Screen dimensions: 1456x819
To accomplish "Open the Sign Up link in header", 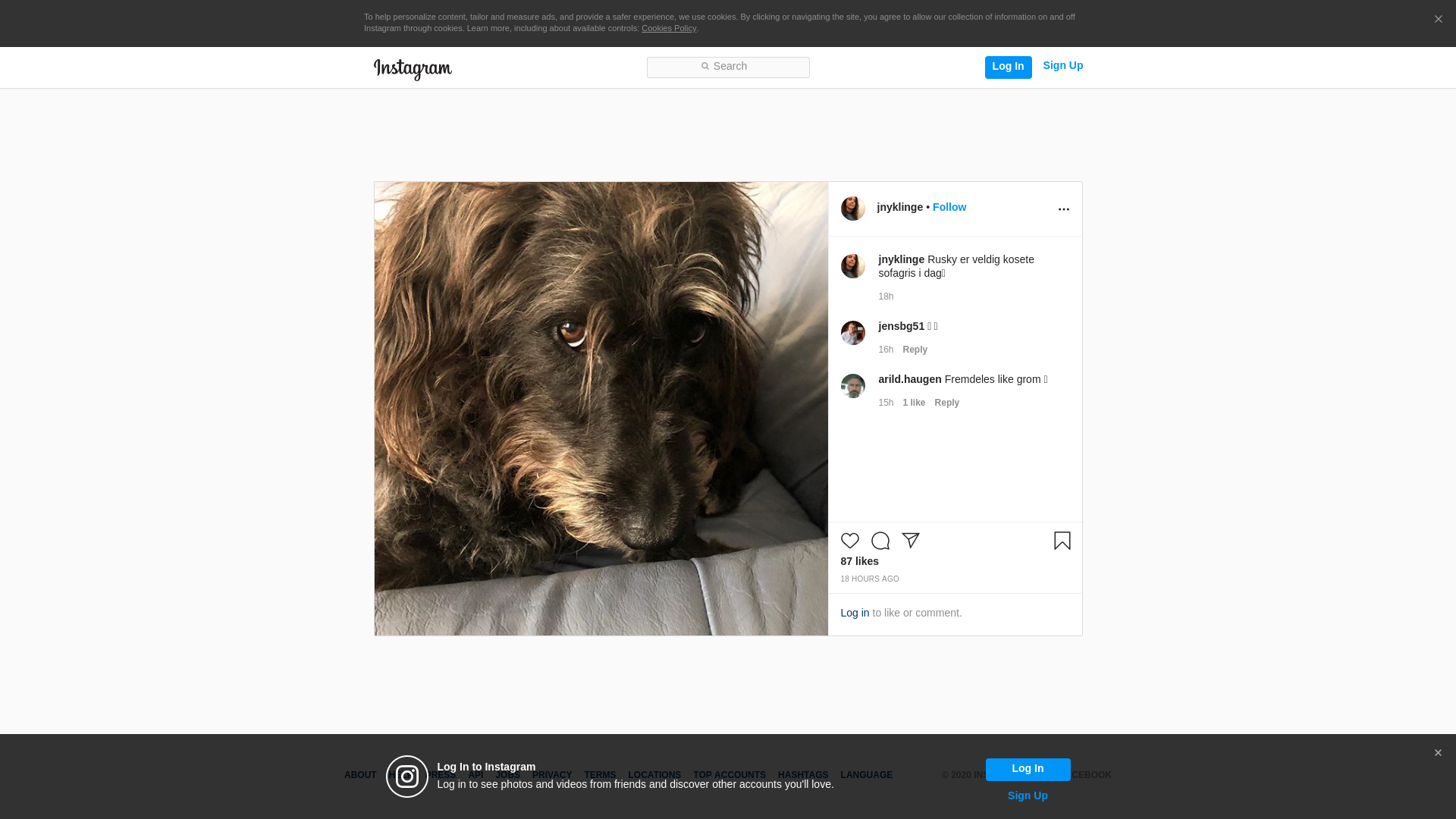I will coord(1062,66).
